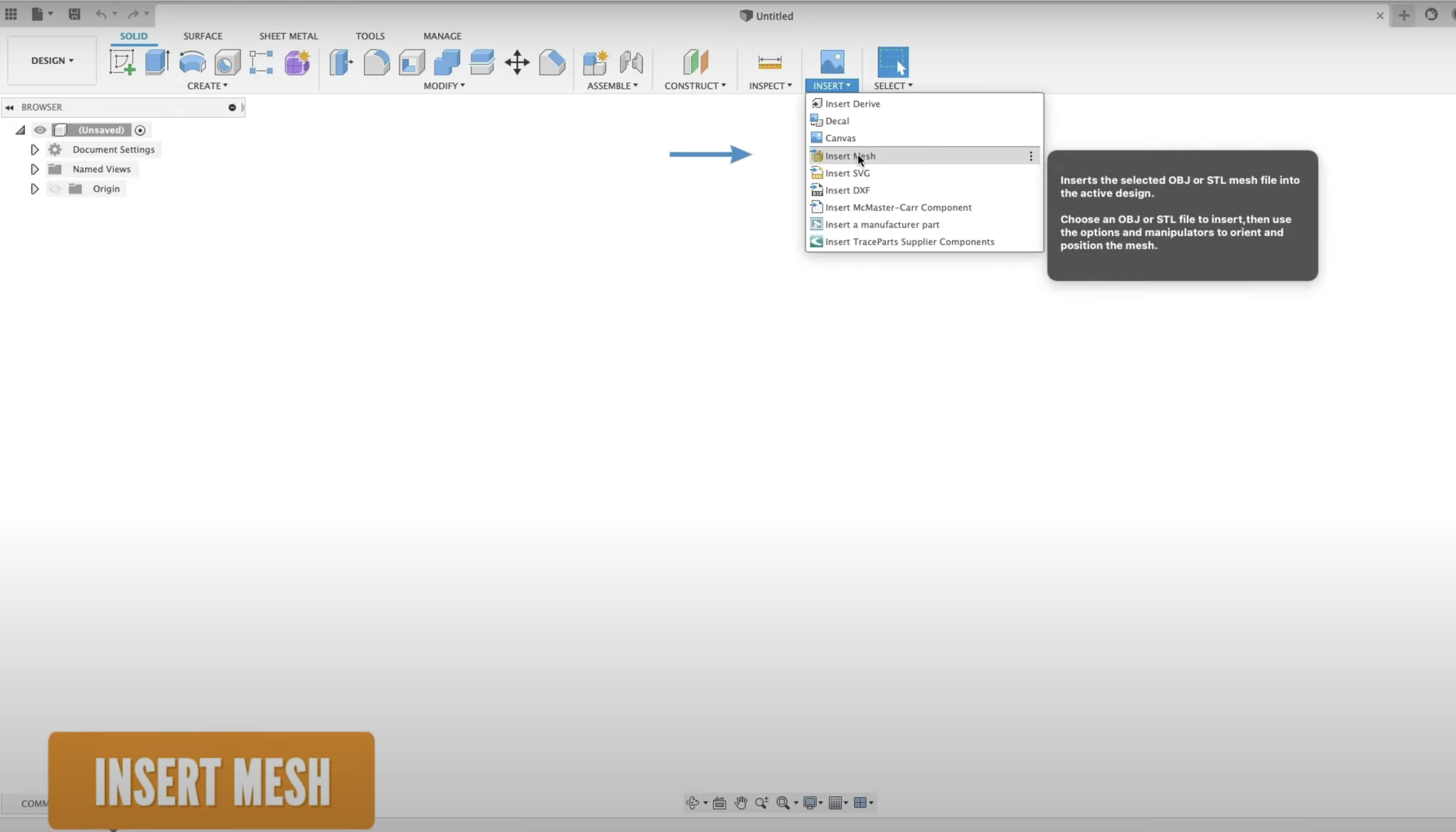
Task: Open the MODIFY dropdown label
Action: pyautogui.click(x=444, y=86)
